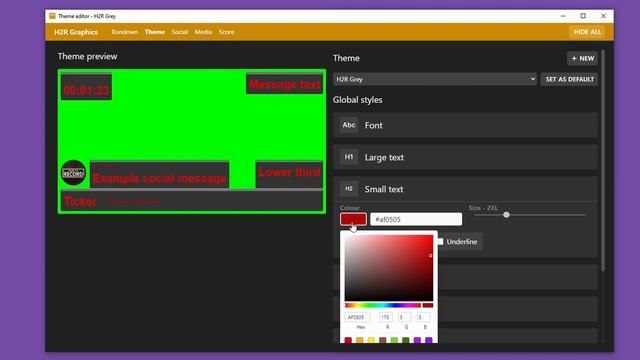The image size is (640, 360).
Task: Click the Theme editor app icon in title bar
Action: [x=52, y=16]
